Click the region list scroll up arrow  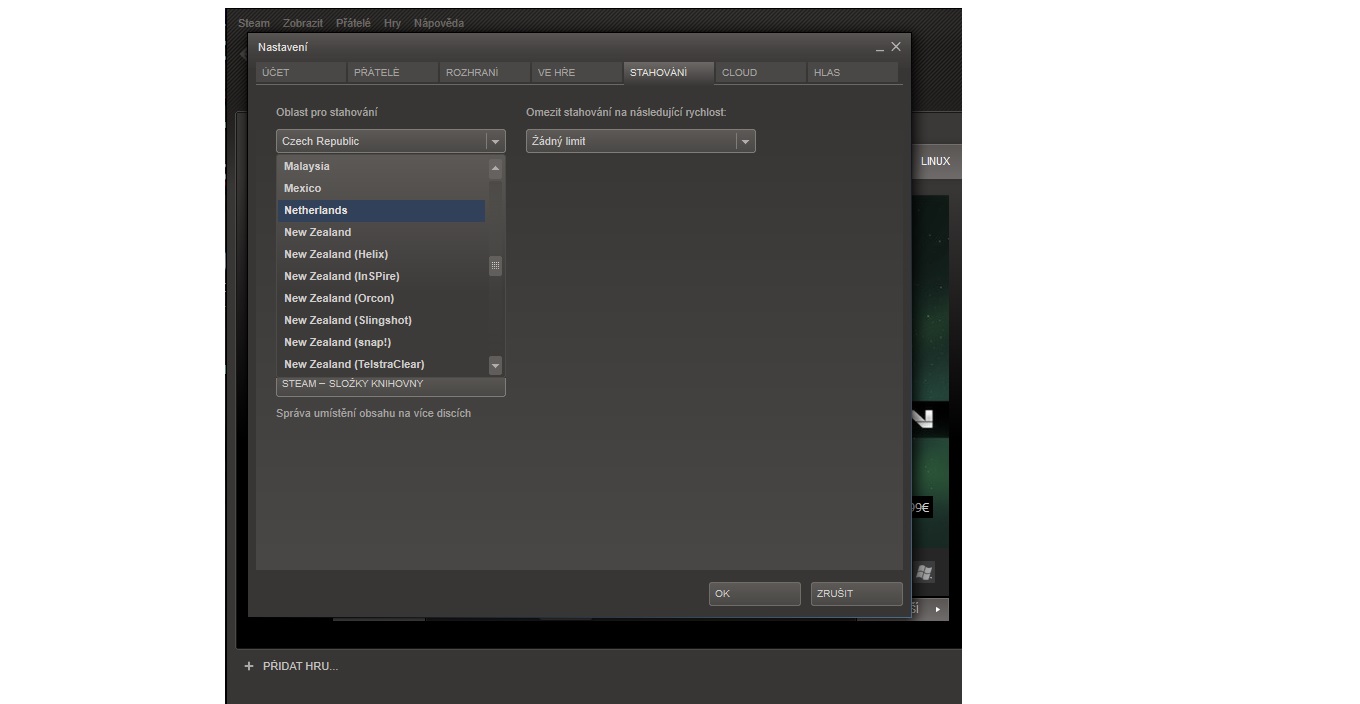[494, 168]
